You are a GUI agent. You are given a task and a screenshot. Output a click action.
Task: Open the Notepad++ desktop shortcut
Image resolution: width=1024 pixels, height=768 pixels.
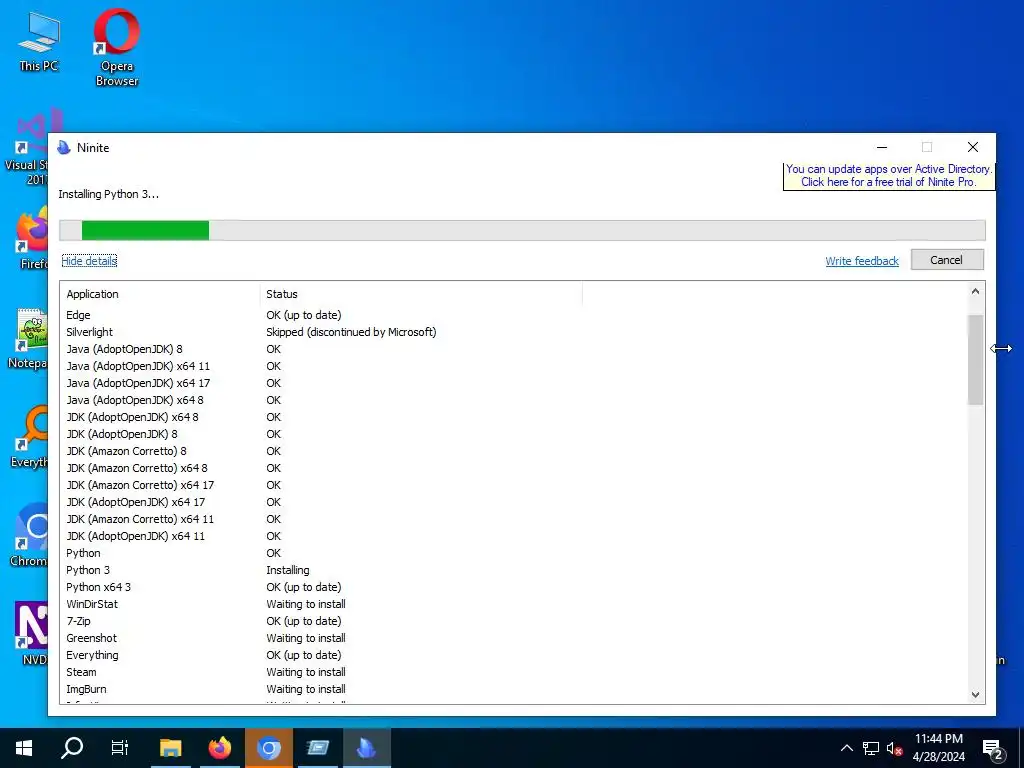(28, 338)
